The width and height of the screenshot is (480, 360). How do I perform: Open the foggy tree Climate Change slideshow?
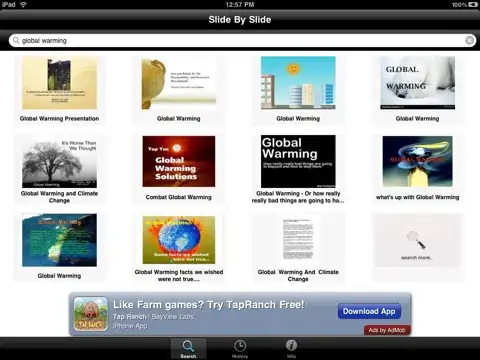[59, 161]
